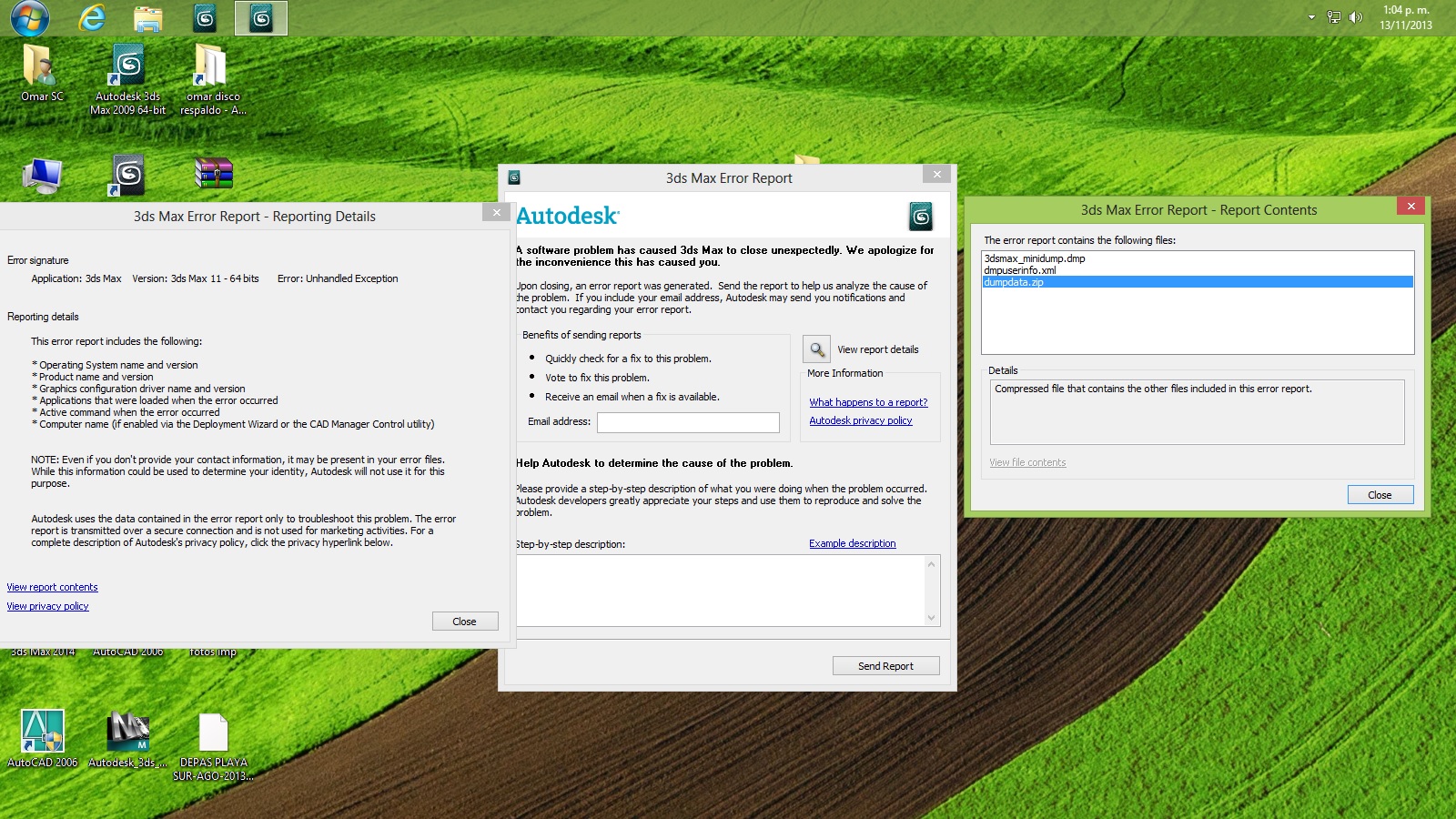Open the View file contents link

click(1027, 462)
